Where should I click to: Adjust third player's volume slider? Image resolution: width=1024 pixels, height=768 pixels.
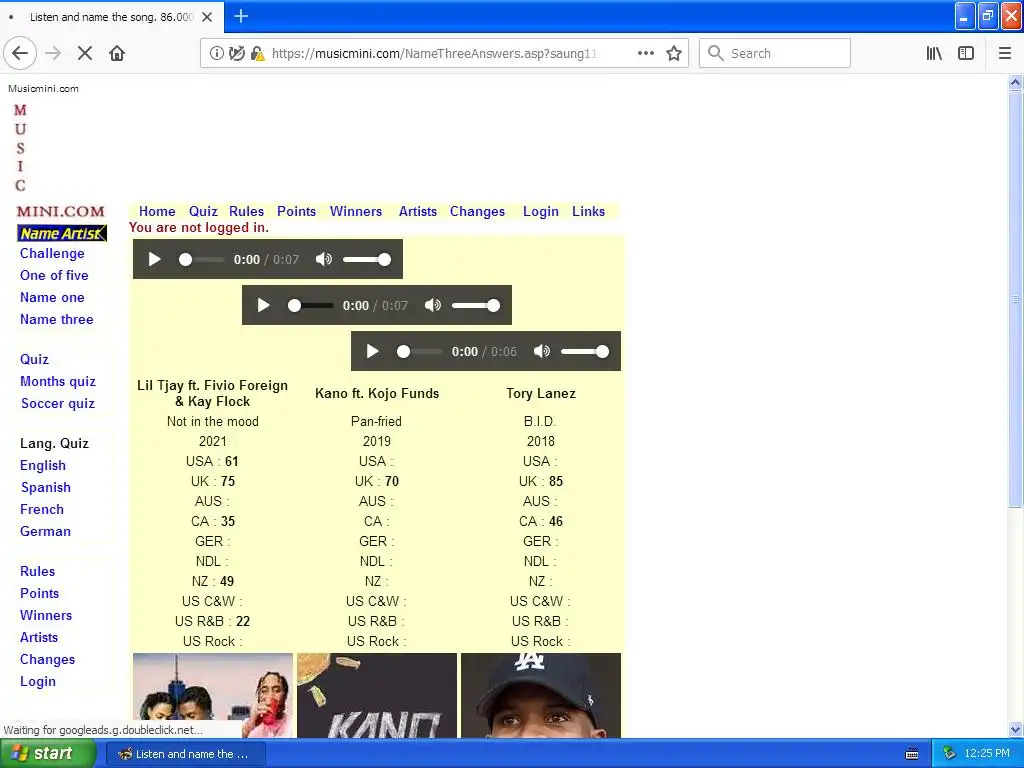pyautogui.click(x=584, y=351)
